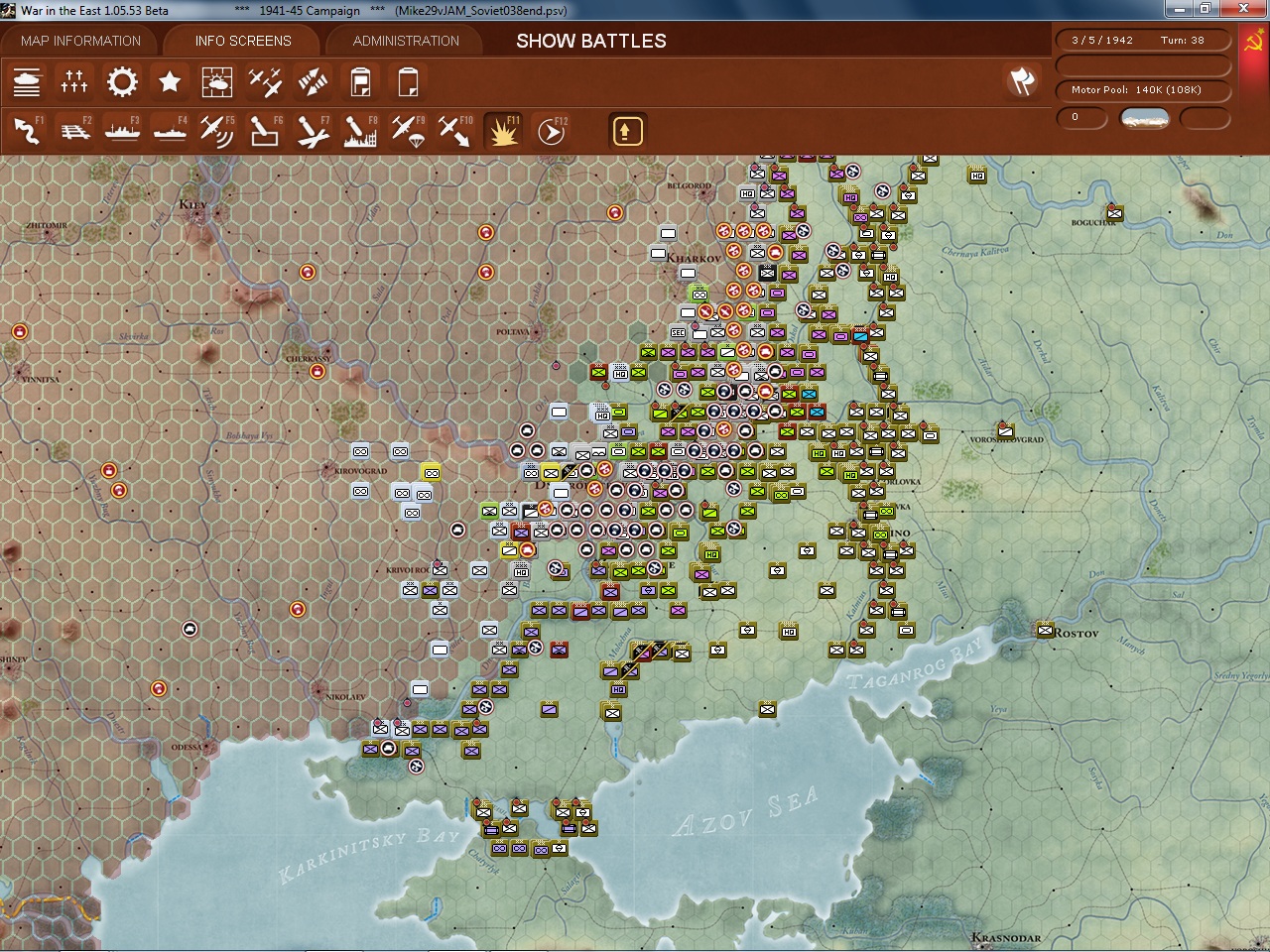
Task: Click the document-with-flag report icon
Action: 360,82
